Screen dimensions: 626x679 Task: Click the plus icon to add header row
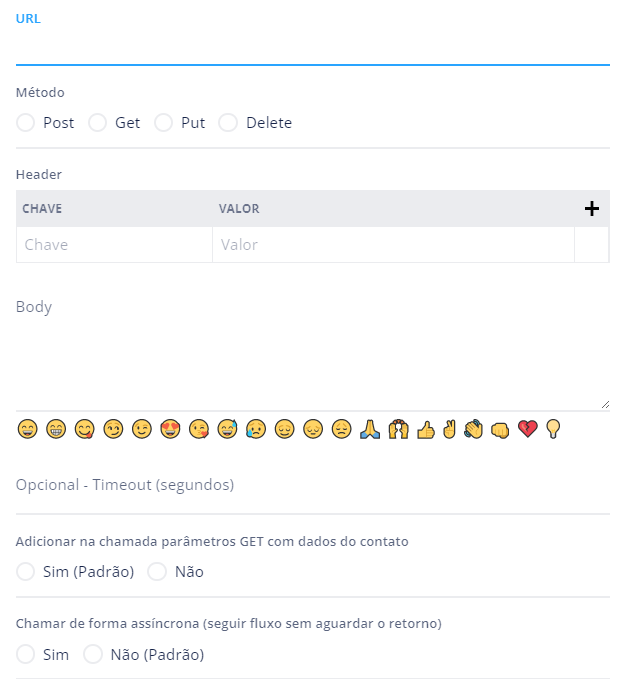point(591,209)
